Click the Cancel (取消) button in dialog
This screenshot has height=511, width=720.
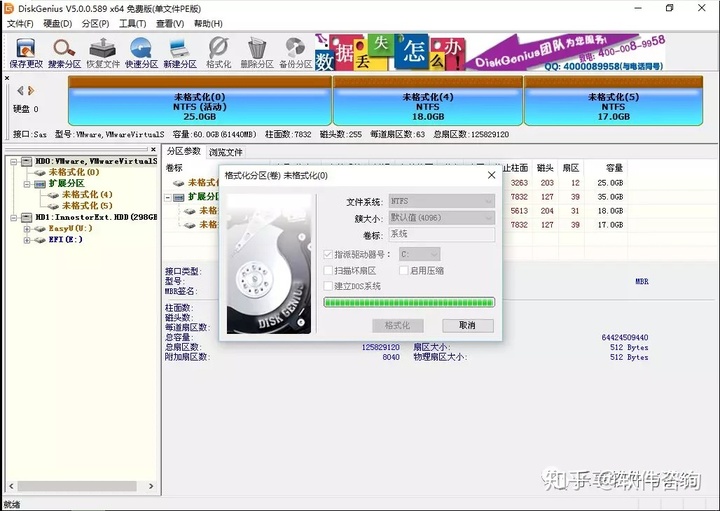[468, 326]
